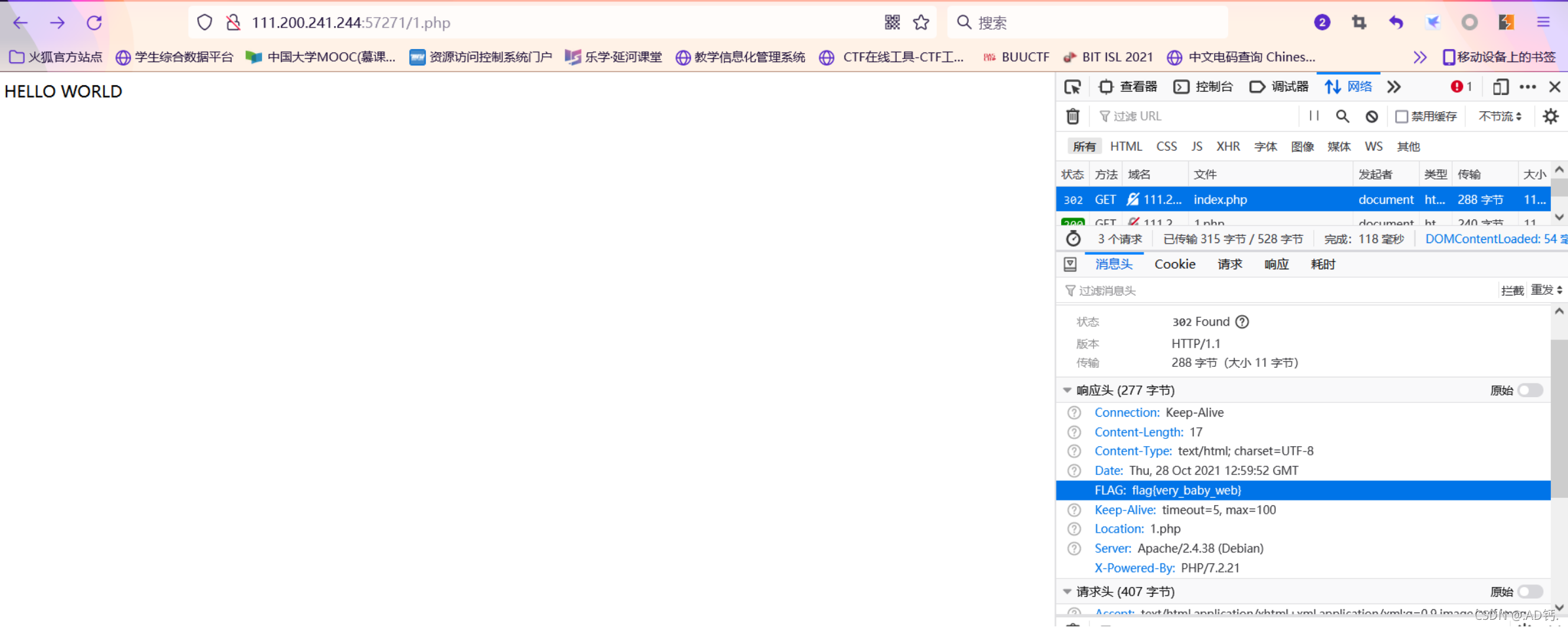The height and width of the screenshot is (627, 1568).
Task: Select the element picker tool in DevTools
Action: (1072, 86)
